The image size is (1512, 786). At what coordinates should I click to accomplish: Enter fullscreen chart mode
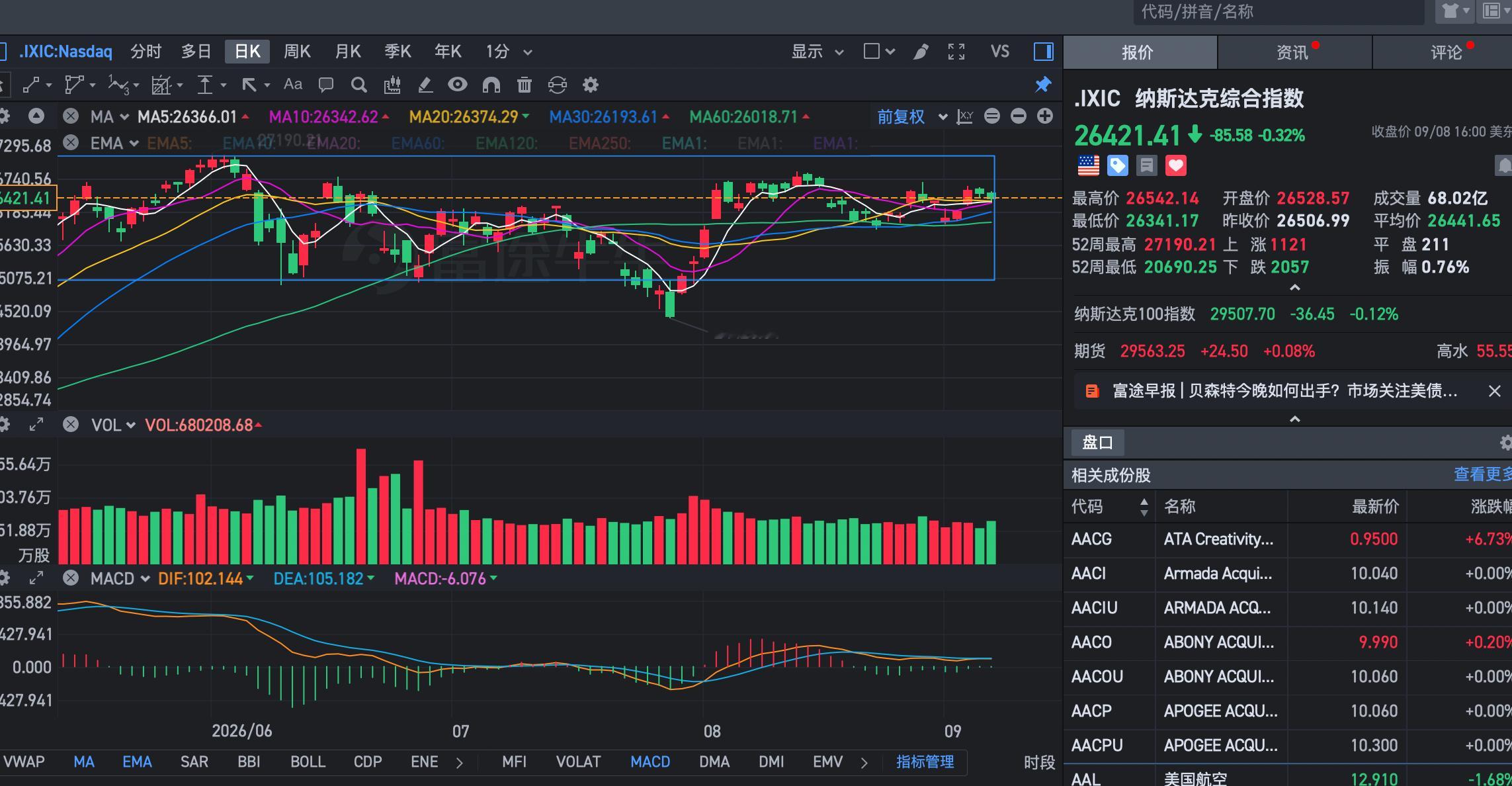(x=956, y=52)
